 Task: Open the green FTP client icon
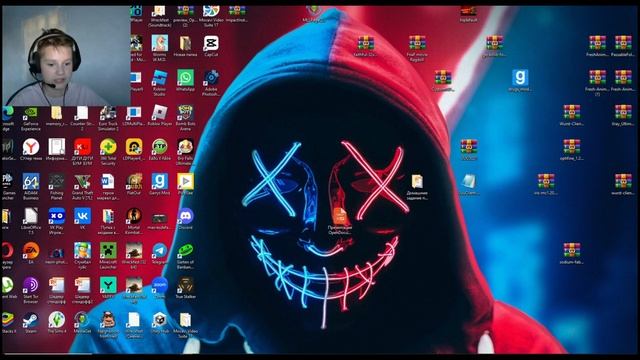pos(160,147)
